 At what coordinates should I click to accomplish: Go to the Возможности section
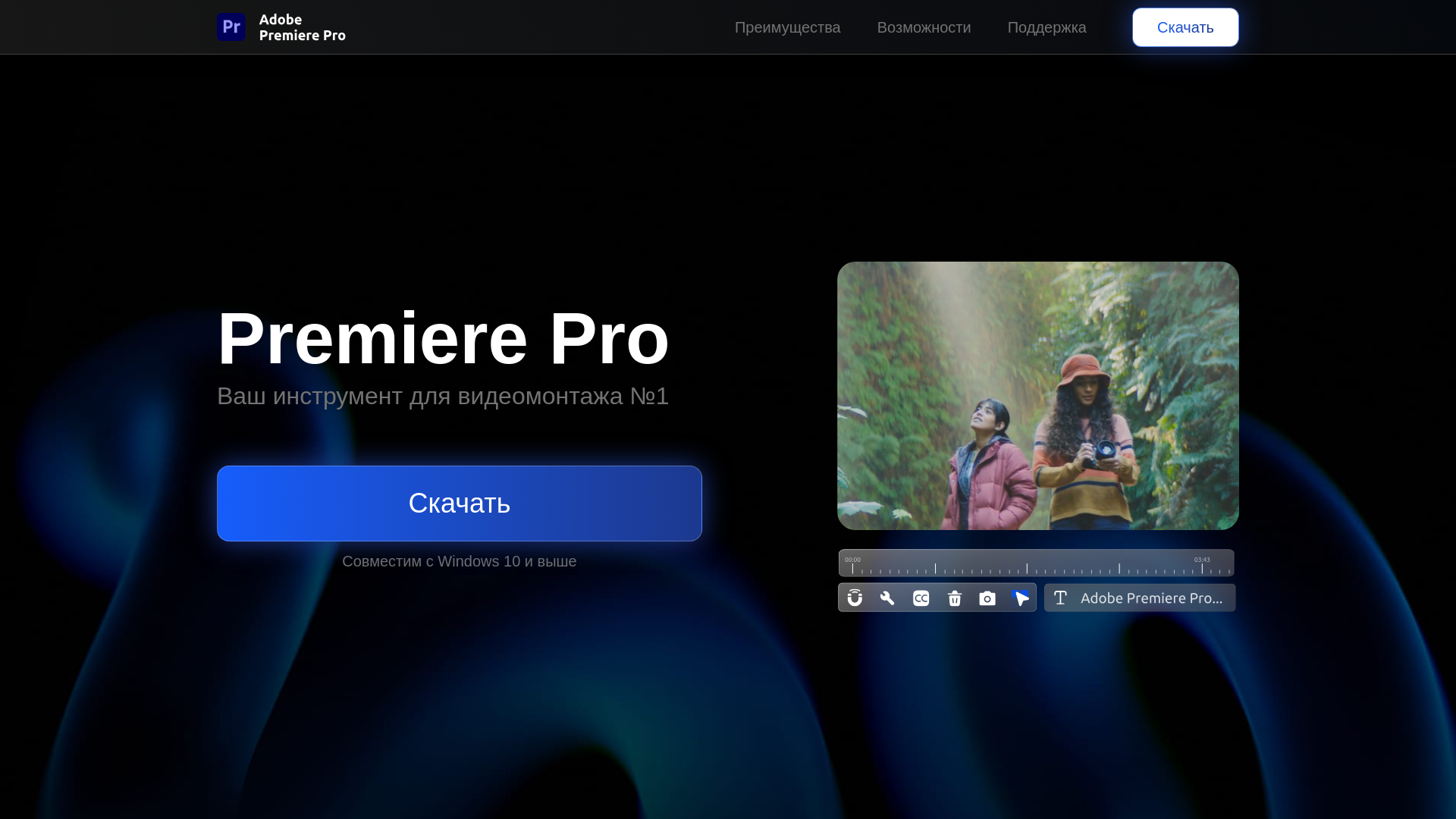pos(924,27)
